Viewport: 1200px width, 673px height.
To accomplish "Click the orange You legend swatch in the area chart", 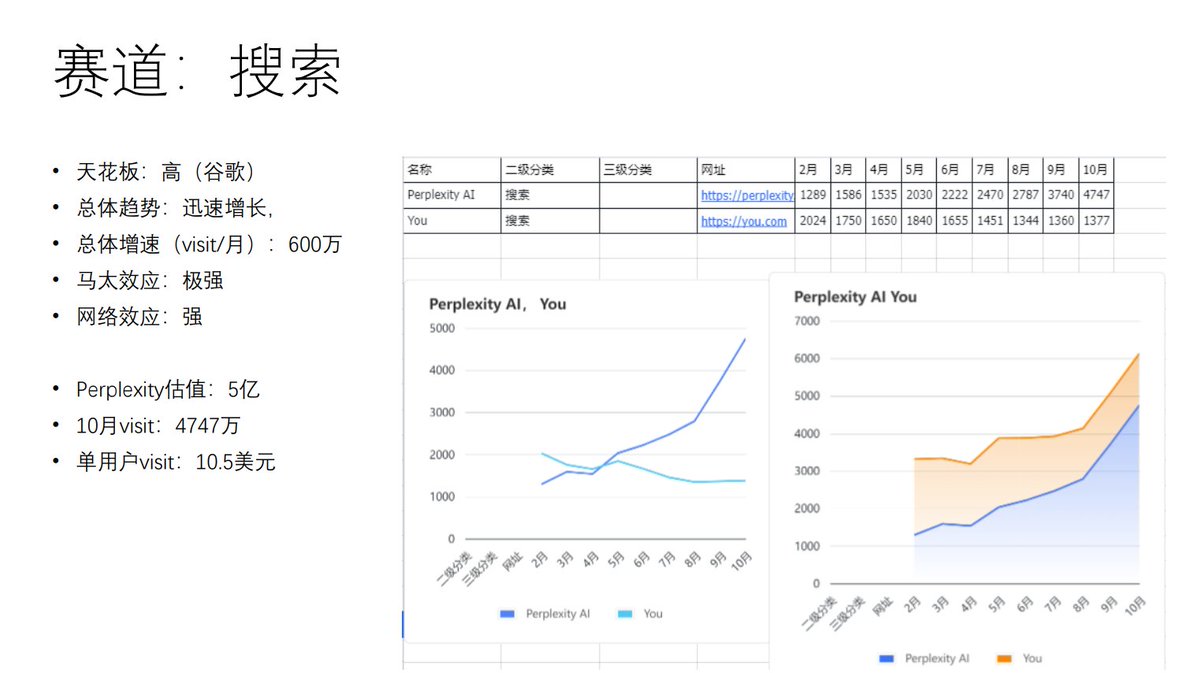I will click(x=1004, y=658).
